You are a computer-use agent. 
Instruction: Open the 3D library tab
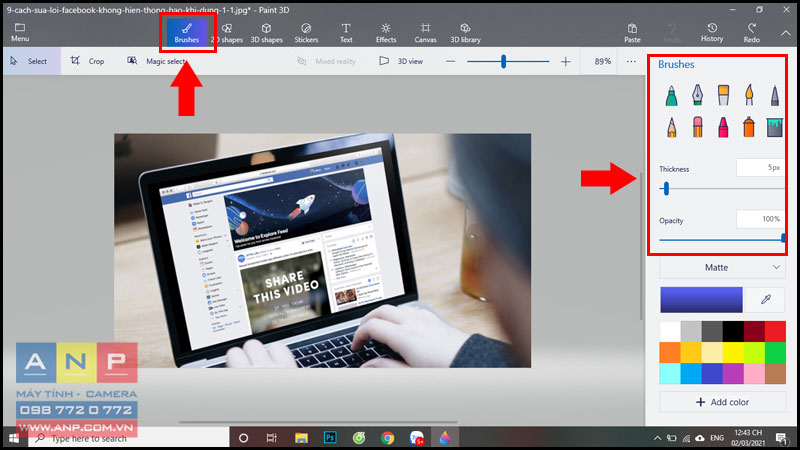(465, 33)
